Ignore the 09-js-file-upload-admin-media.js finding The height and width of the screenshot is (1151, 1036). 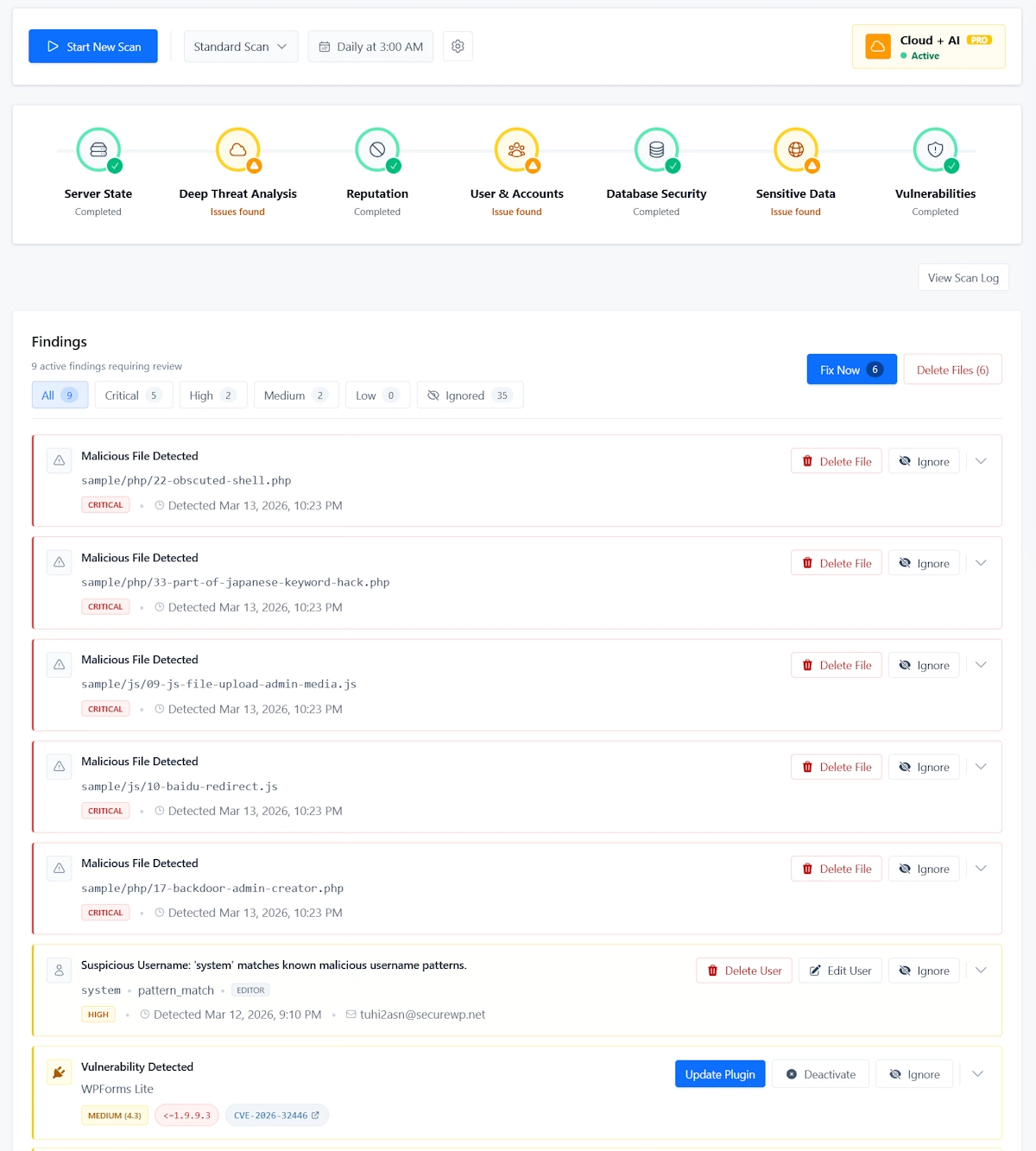click(924, 665)
